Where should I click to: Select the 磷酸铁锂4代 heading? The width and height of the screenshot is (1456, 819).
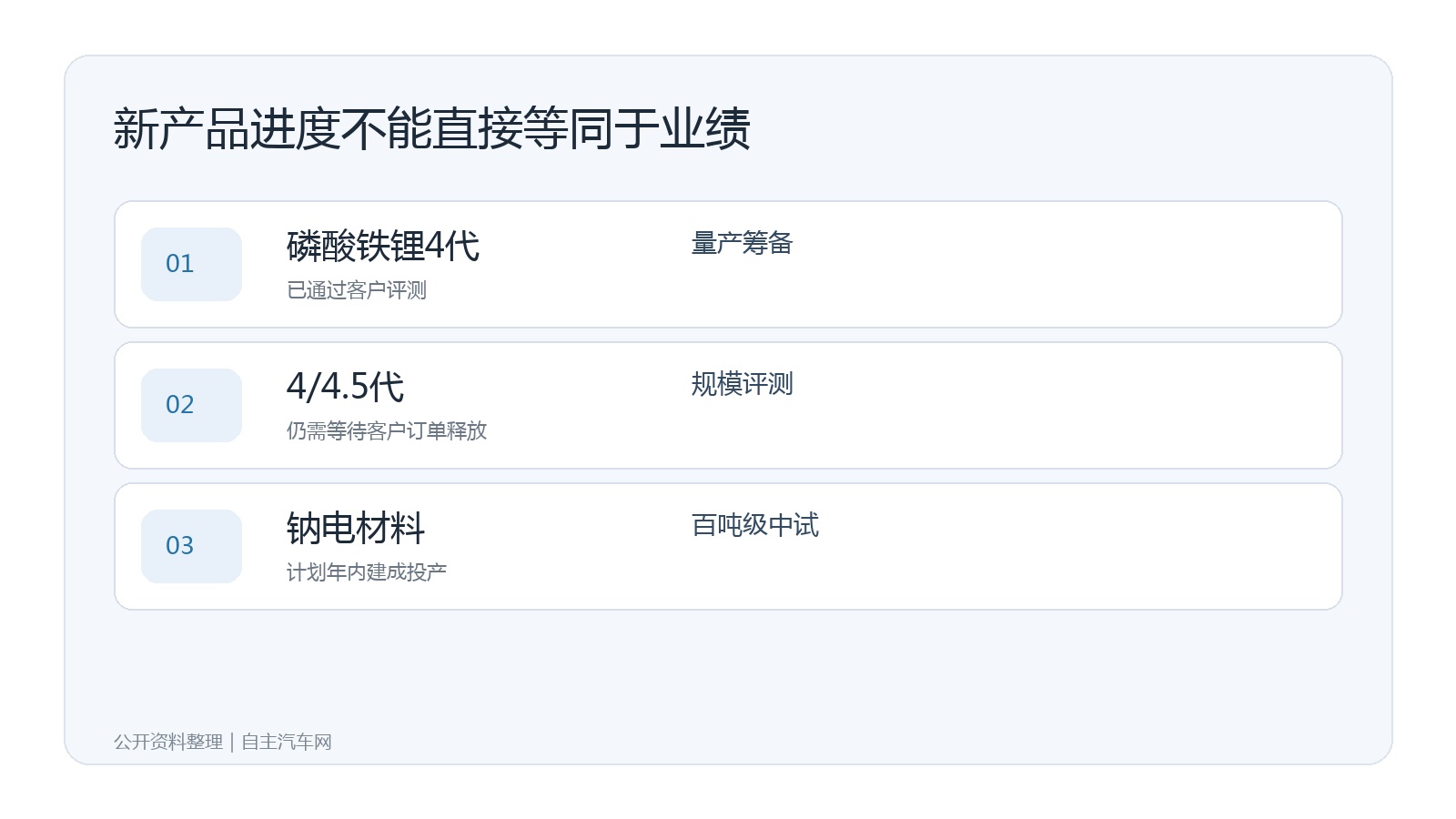383,246
